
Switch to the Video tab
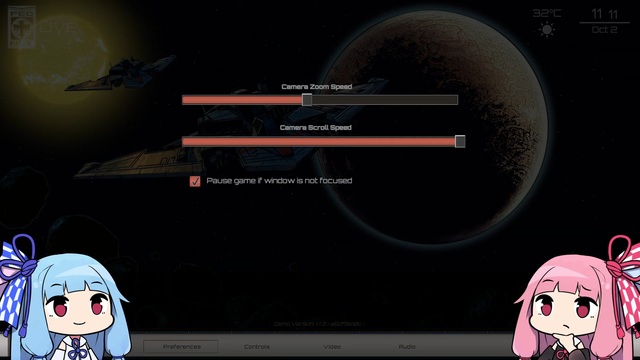[332, 347]
